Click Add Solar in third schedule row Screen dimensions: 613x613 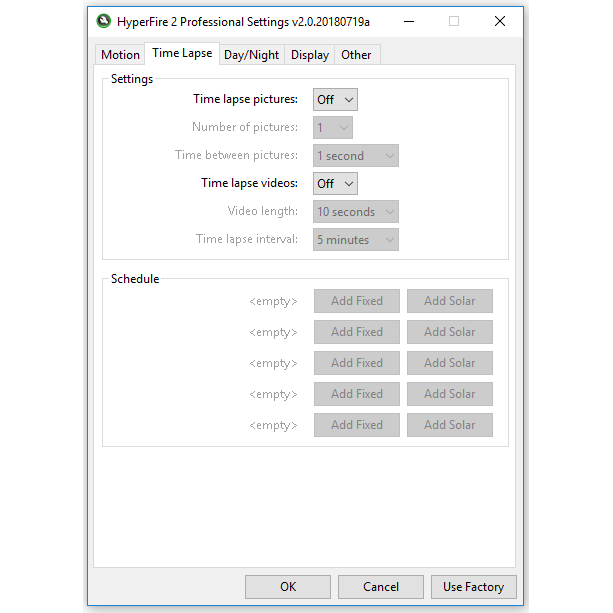coord(450,363)
